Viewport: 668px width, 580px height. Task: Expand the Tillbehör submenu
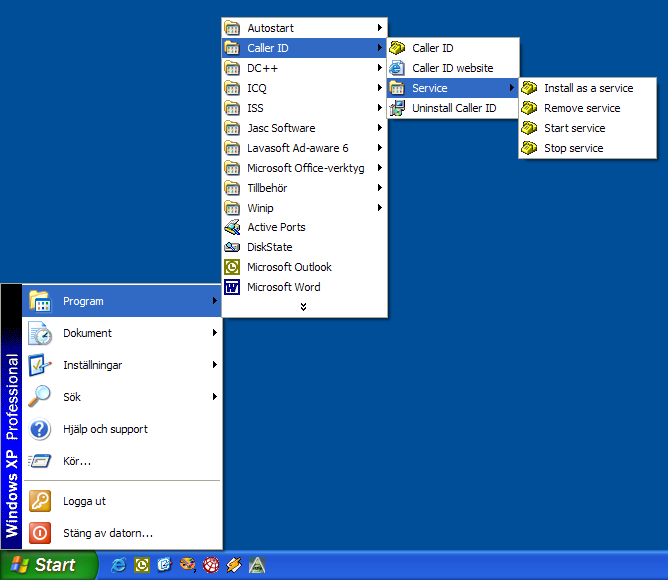click(304, 188)
